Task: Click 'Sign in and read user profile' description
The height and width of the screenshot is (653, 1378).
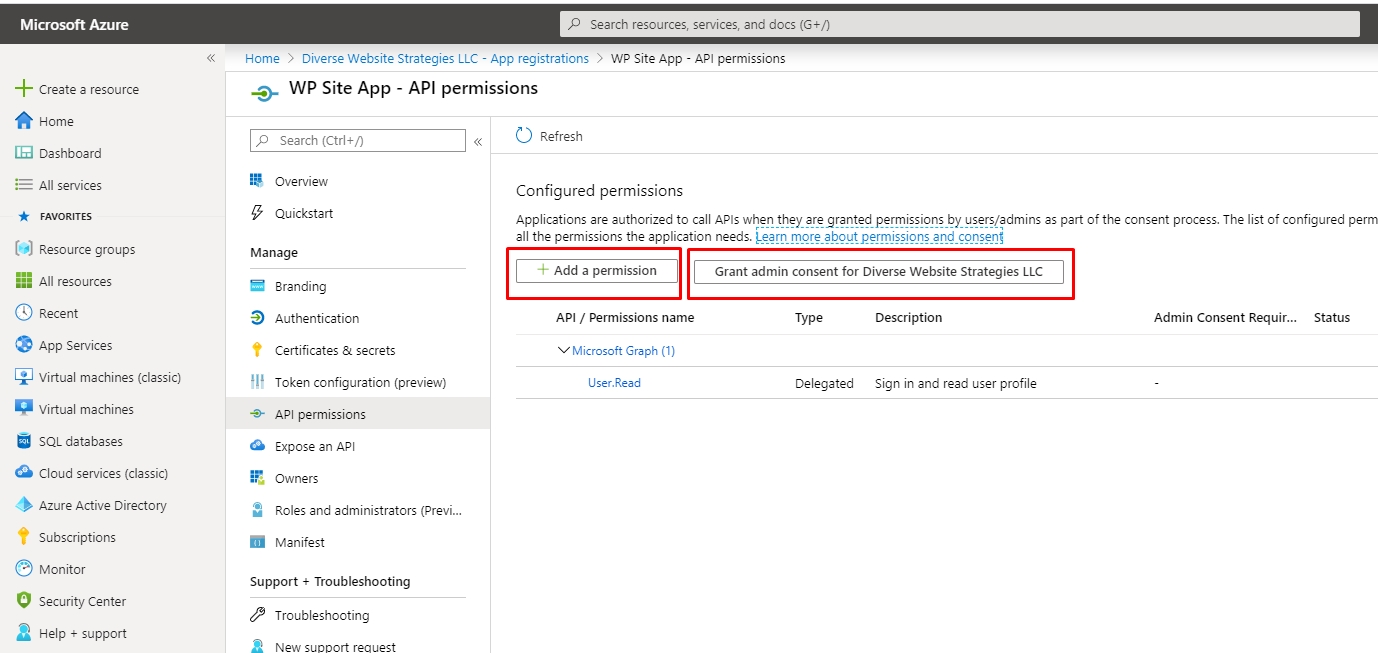Action: (x=956, y=383)
